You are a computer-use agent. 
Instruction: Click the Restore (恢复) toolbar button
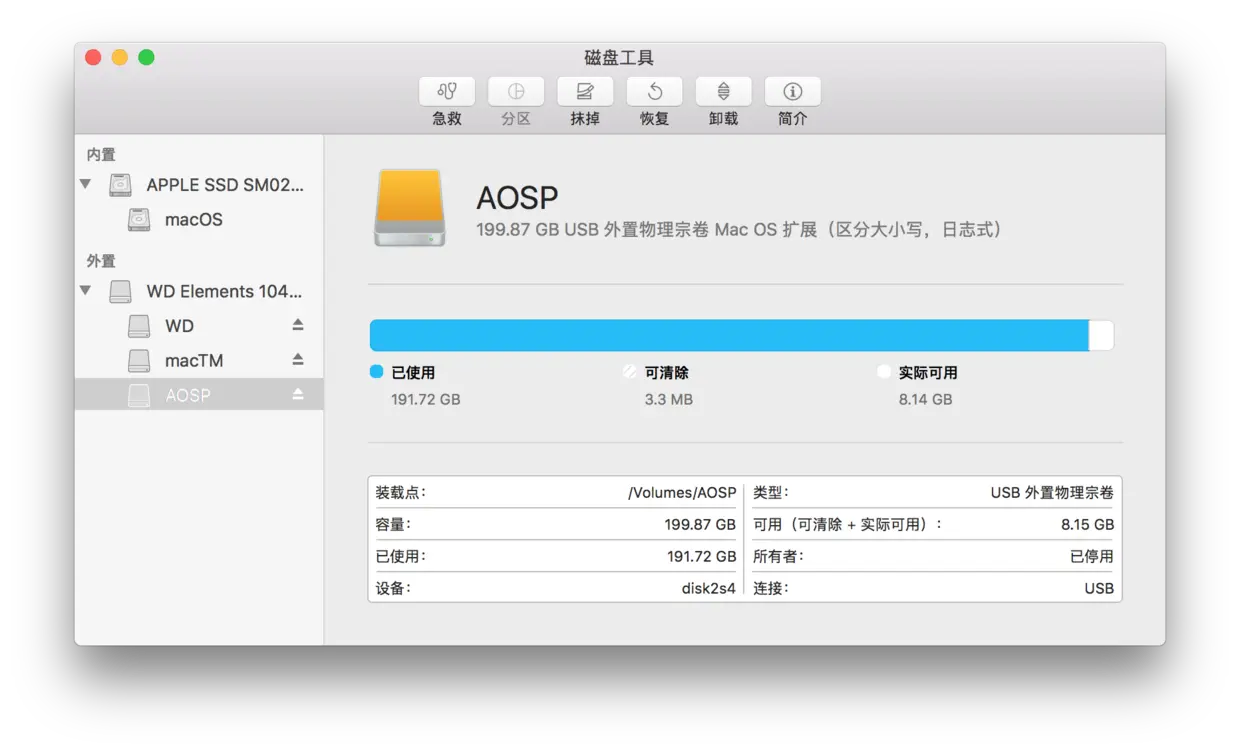point(654,92)
